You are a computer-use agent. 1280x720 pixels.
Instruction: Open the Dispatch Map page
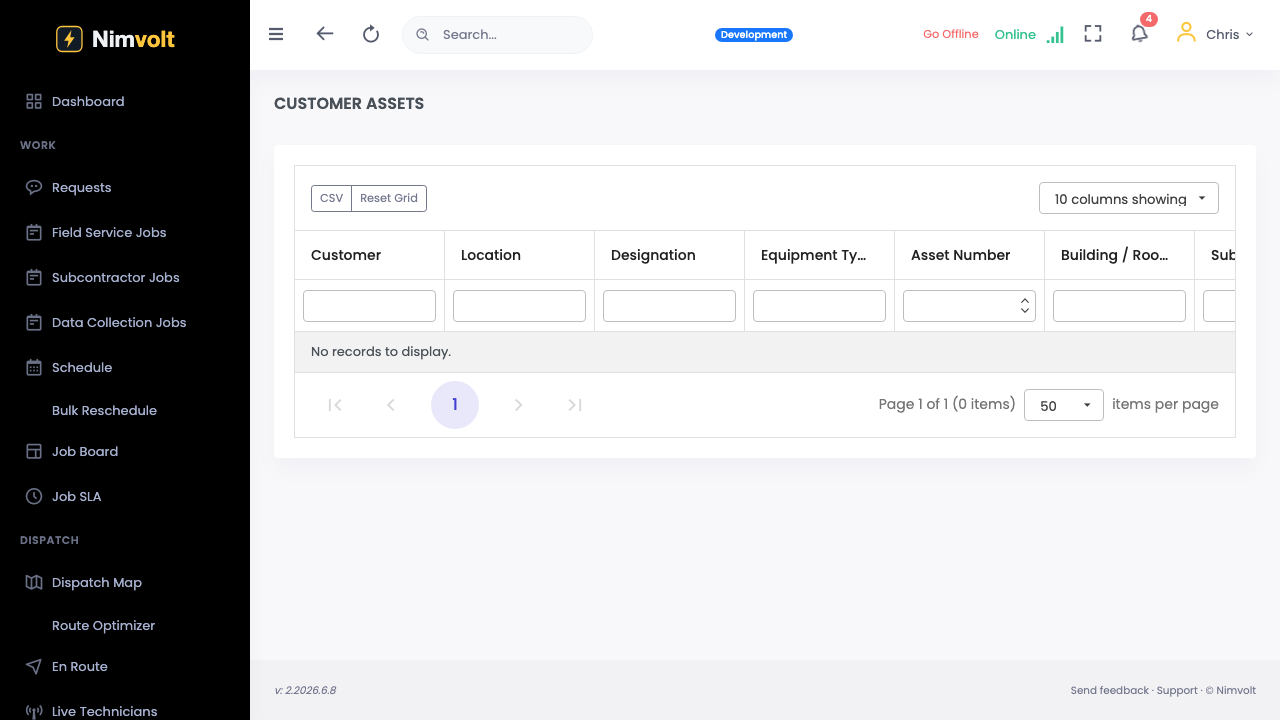click(97, 582)
